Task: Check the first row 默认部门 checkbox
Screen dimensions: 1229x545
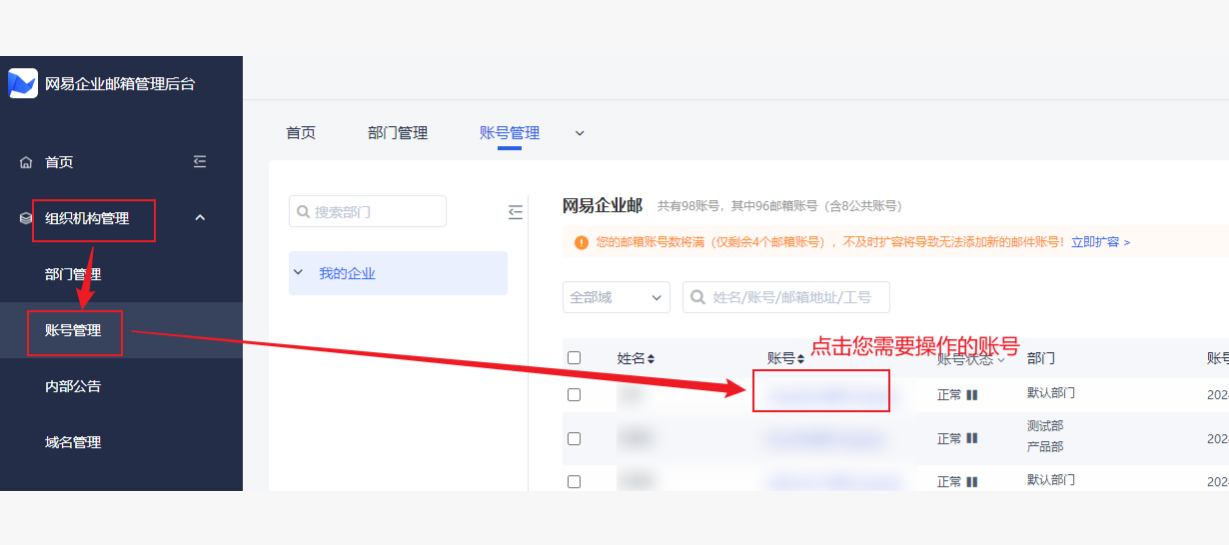Action: [574, 394]
